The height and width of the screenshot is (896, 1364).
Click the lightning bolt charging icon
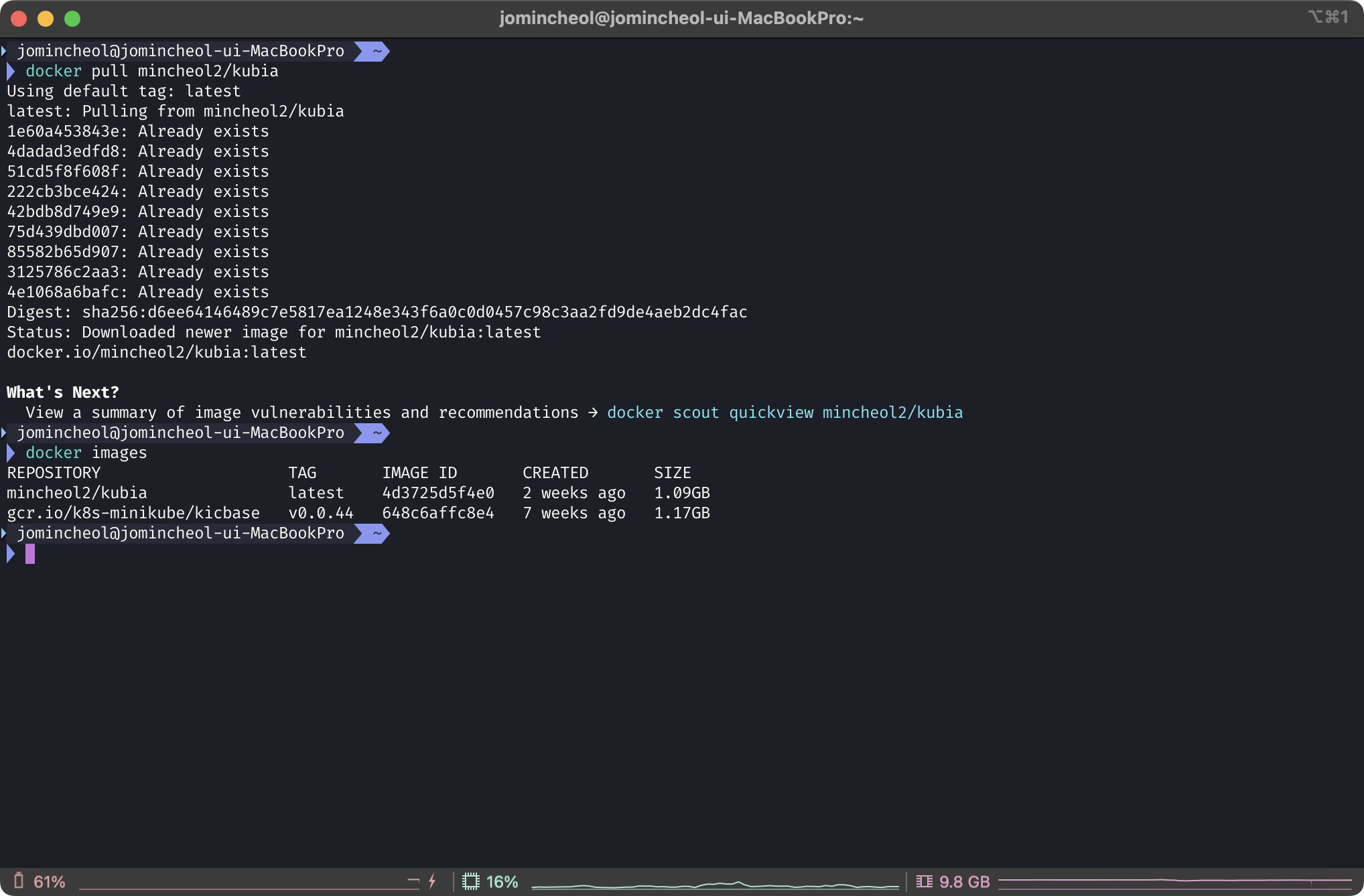coord(432,881)
